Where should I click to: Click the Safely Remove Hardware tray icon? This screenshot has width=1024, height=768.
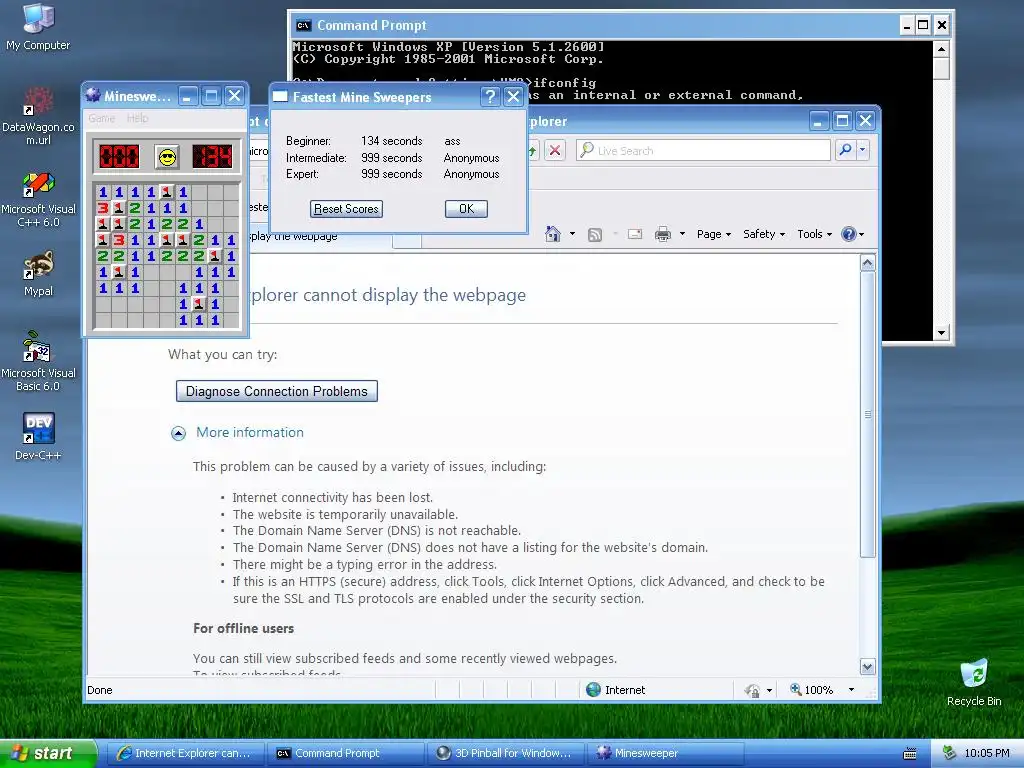[x=950, y=753]
